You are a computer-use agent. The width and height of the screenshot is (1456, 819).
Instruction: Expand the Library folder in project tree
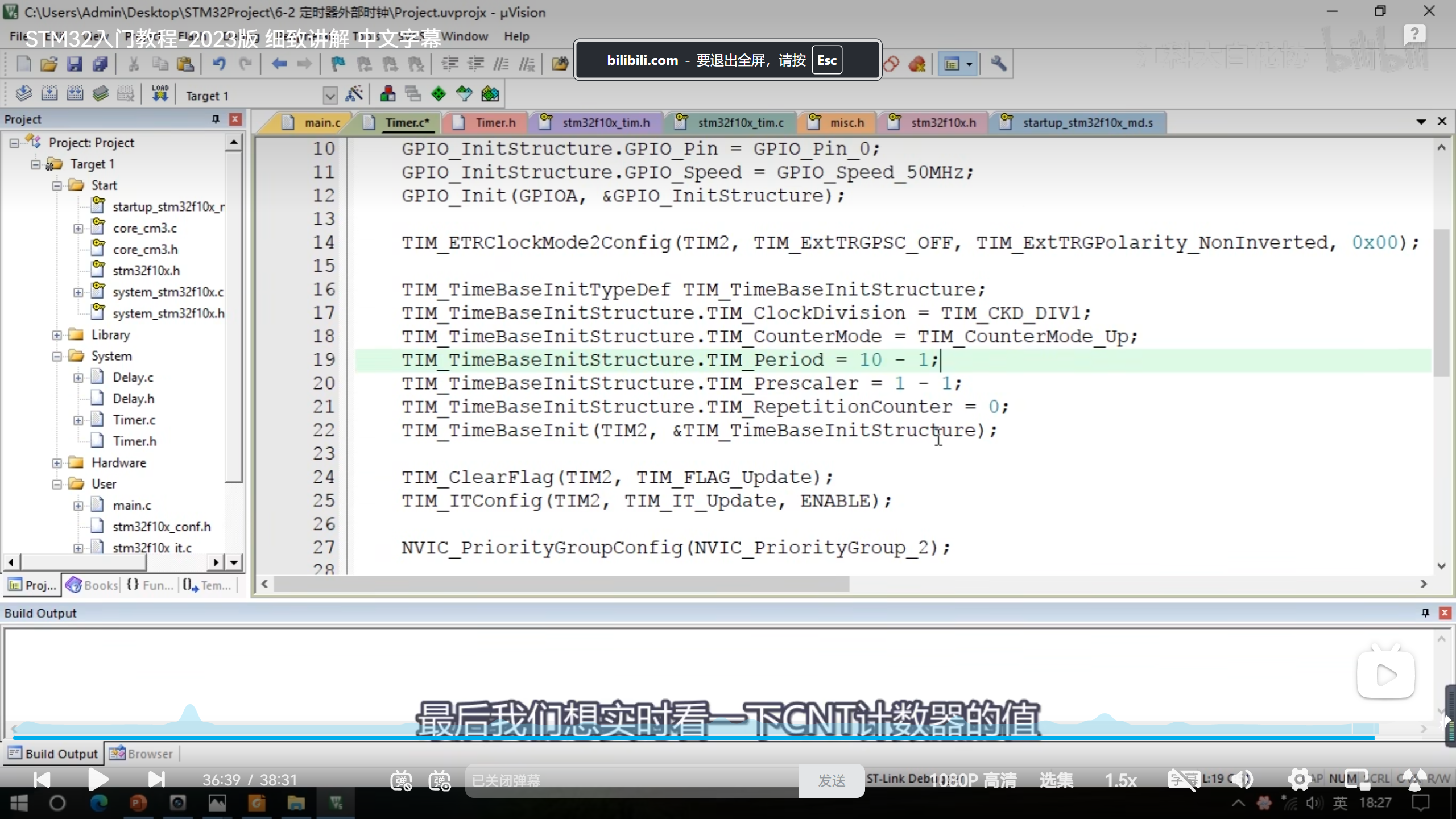[57, 335]
